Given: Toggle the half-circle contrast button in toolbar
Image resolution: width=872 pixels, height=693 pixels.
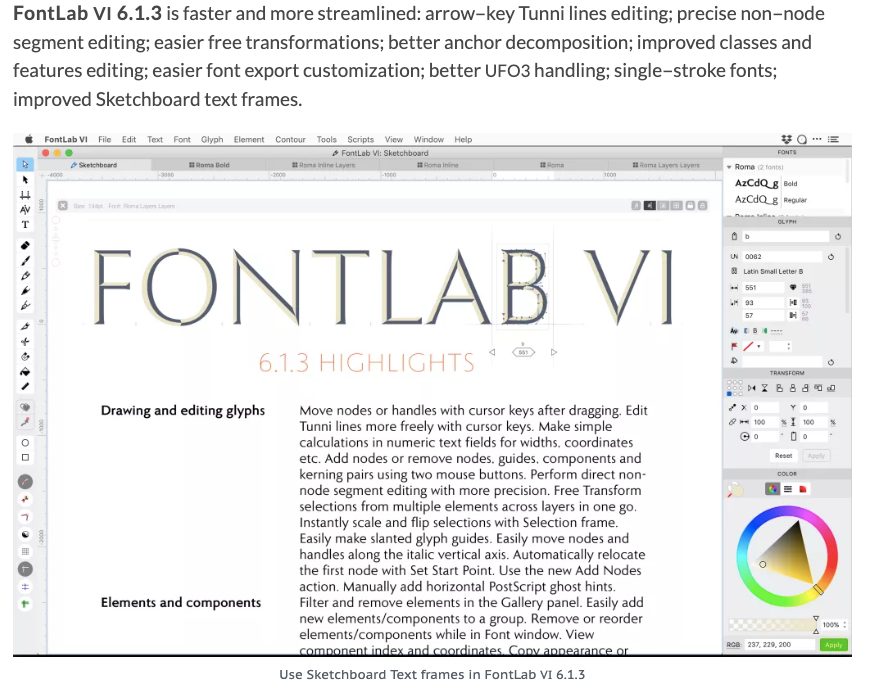Looking at the screenshot, I should 25,534.
